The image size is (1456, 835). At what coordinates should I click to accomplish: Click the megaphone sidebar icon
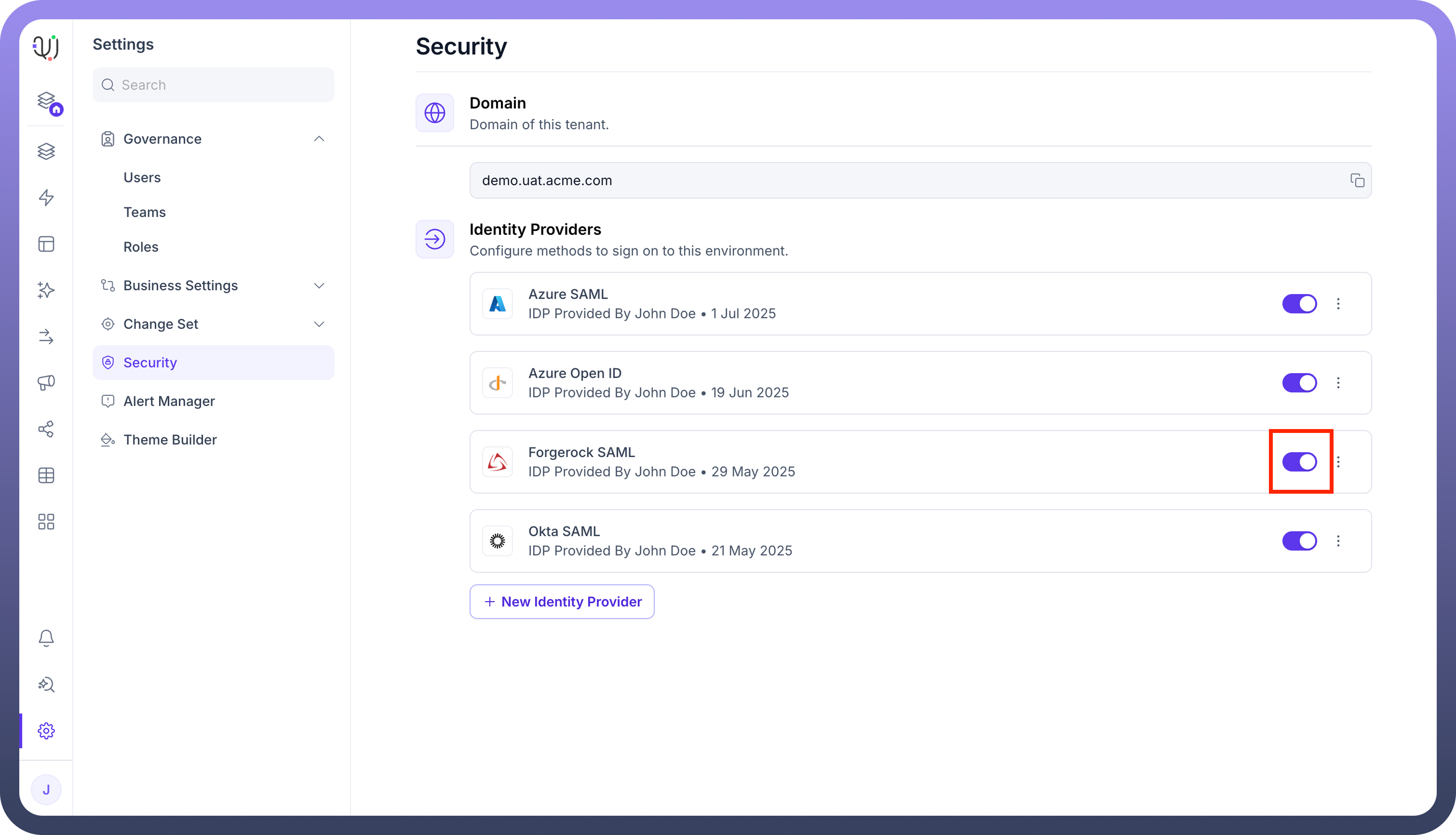coord(46,382)
